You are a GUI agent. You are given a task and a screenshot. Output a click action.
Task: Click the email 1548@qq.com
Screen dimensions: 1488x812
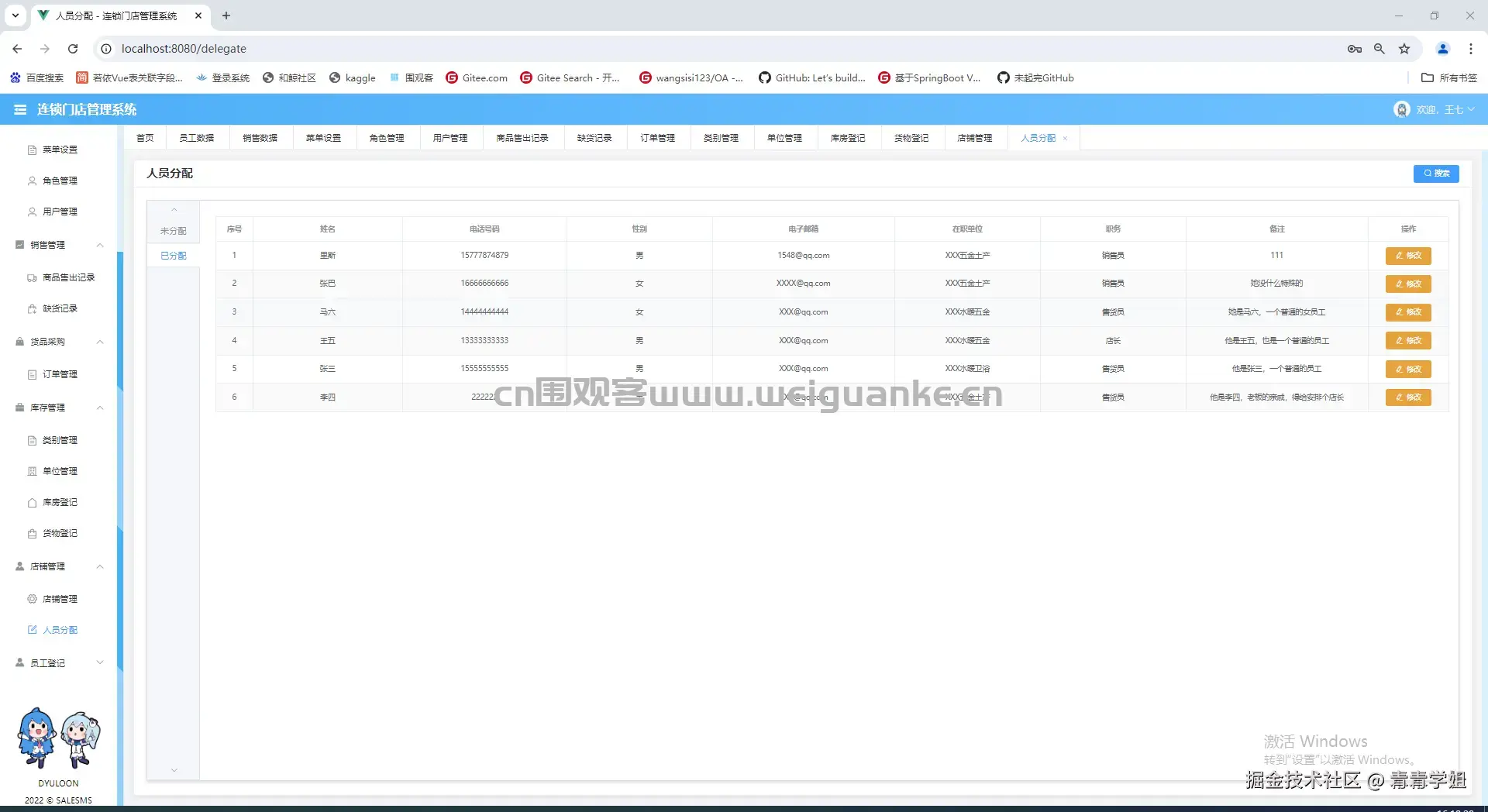(804, 256)
